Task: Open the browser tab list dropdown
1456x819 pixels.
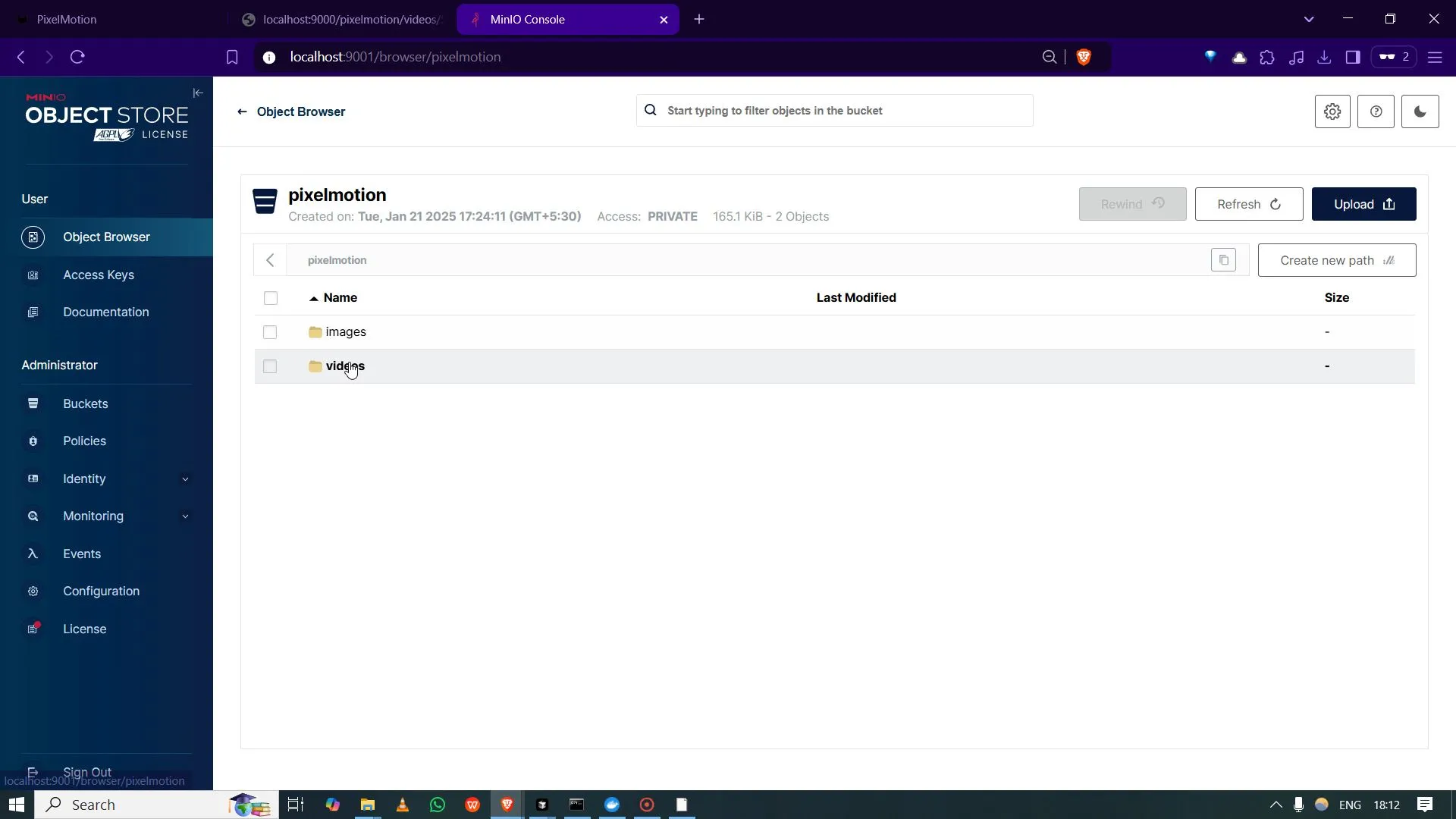Action: (1309, 19)
